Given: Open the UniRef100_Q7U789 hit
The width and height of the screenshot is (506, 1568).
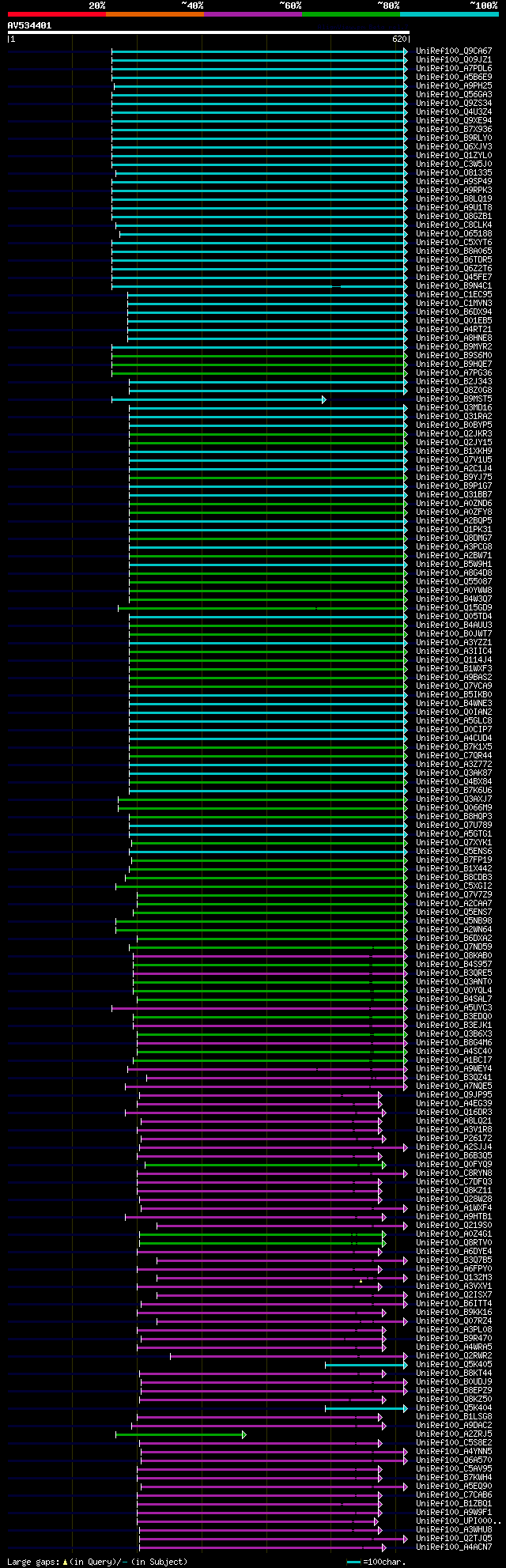Looking at the screenshot, I should point(454,826).
